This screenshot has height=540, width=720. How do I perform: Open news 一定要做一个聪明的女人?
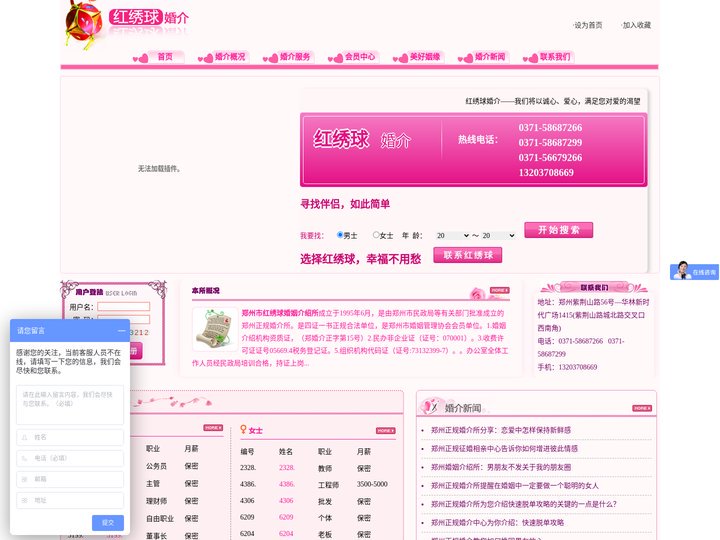tap(515, 485)
